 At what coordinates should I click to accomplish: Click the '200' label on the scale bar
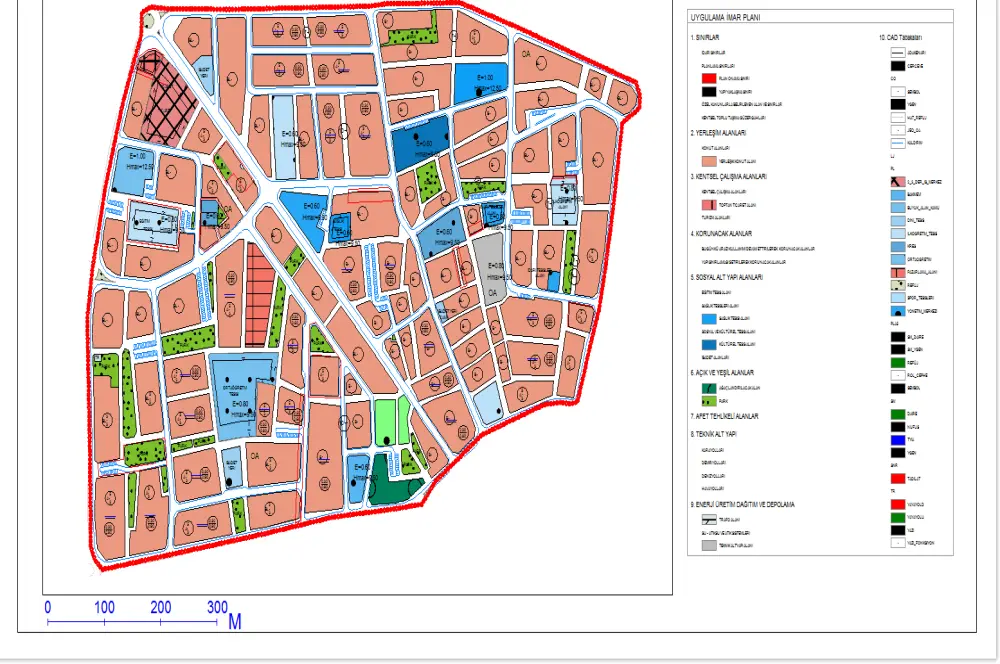[x=161, y=607]
